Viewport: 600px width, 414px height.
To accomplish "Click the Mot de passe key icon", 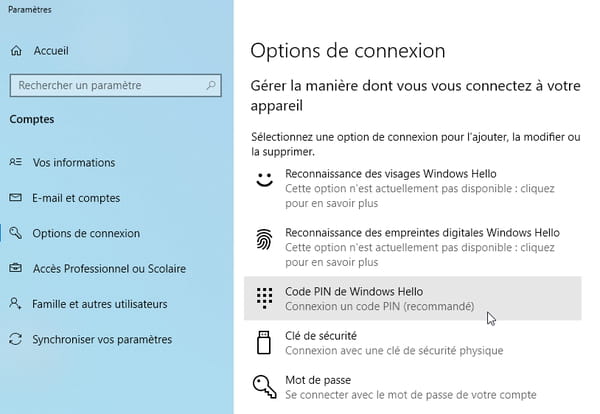I will point(264,386).
